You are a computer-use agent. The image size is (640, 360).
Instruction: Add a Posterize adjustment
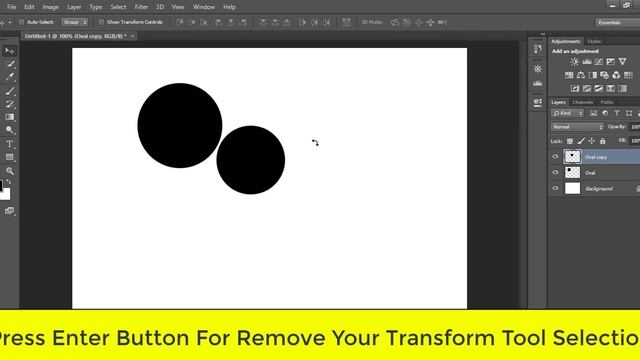pos(587,88)
